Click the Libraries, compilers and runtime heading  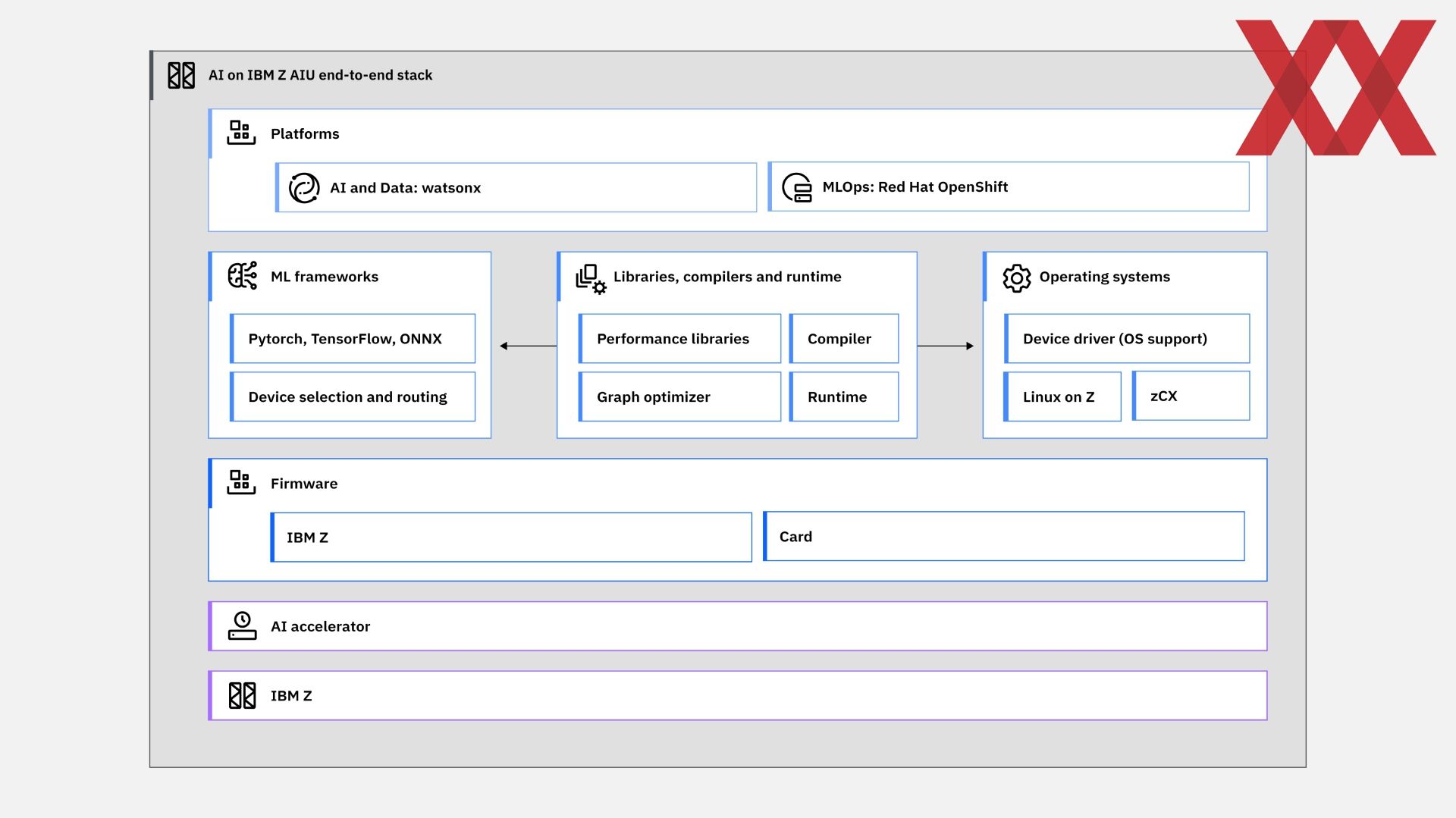727,277
